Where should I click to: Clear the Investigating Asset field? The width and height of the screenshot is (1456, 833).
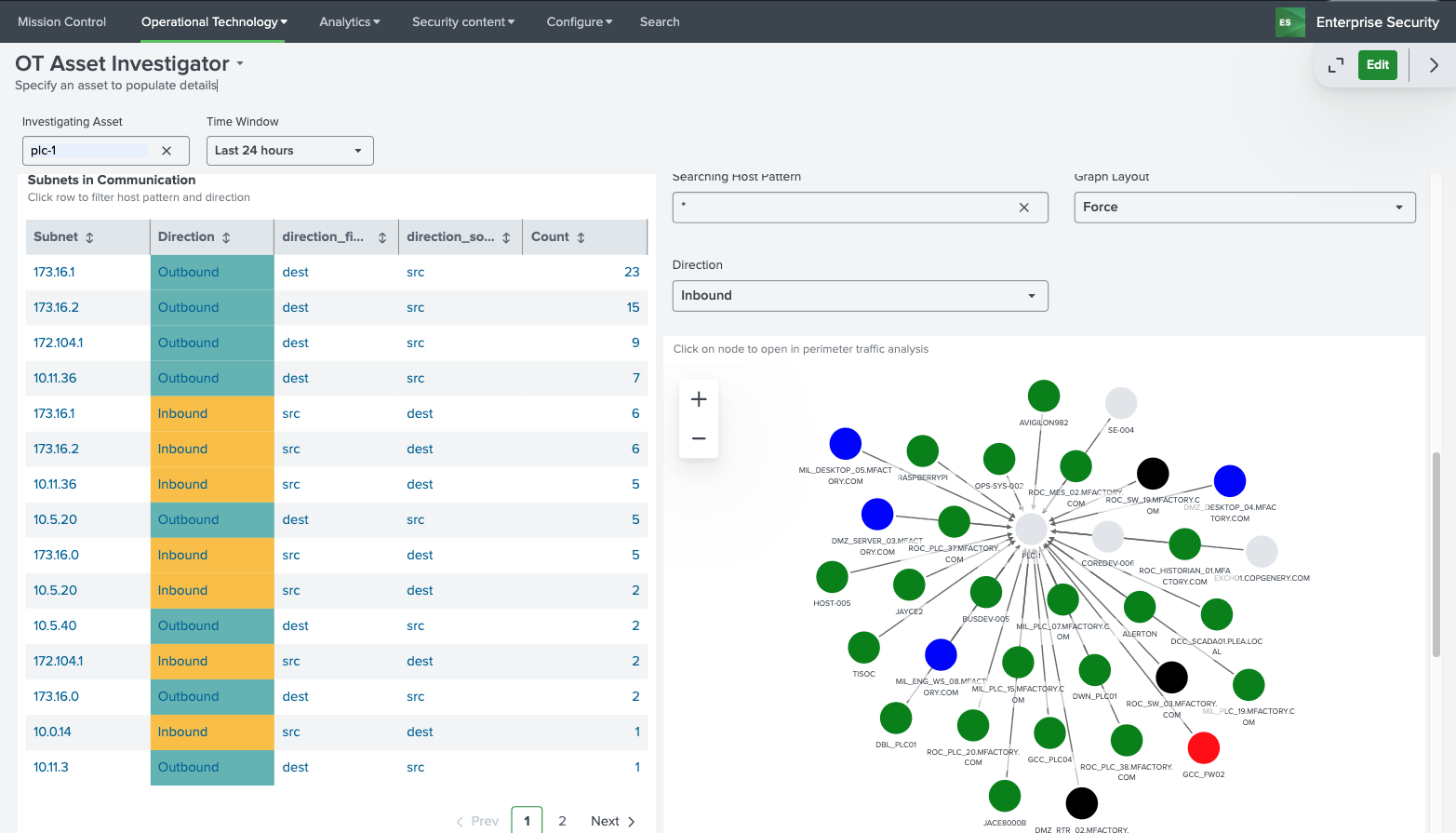(x=167, y=151)
